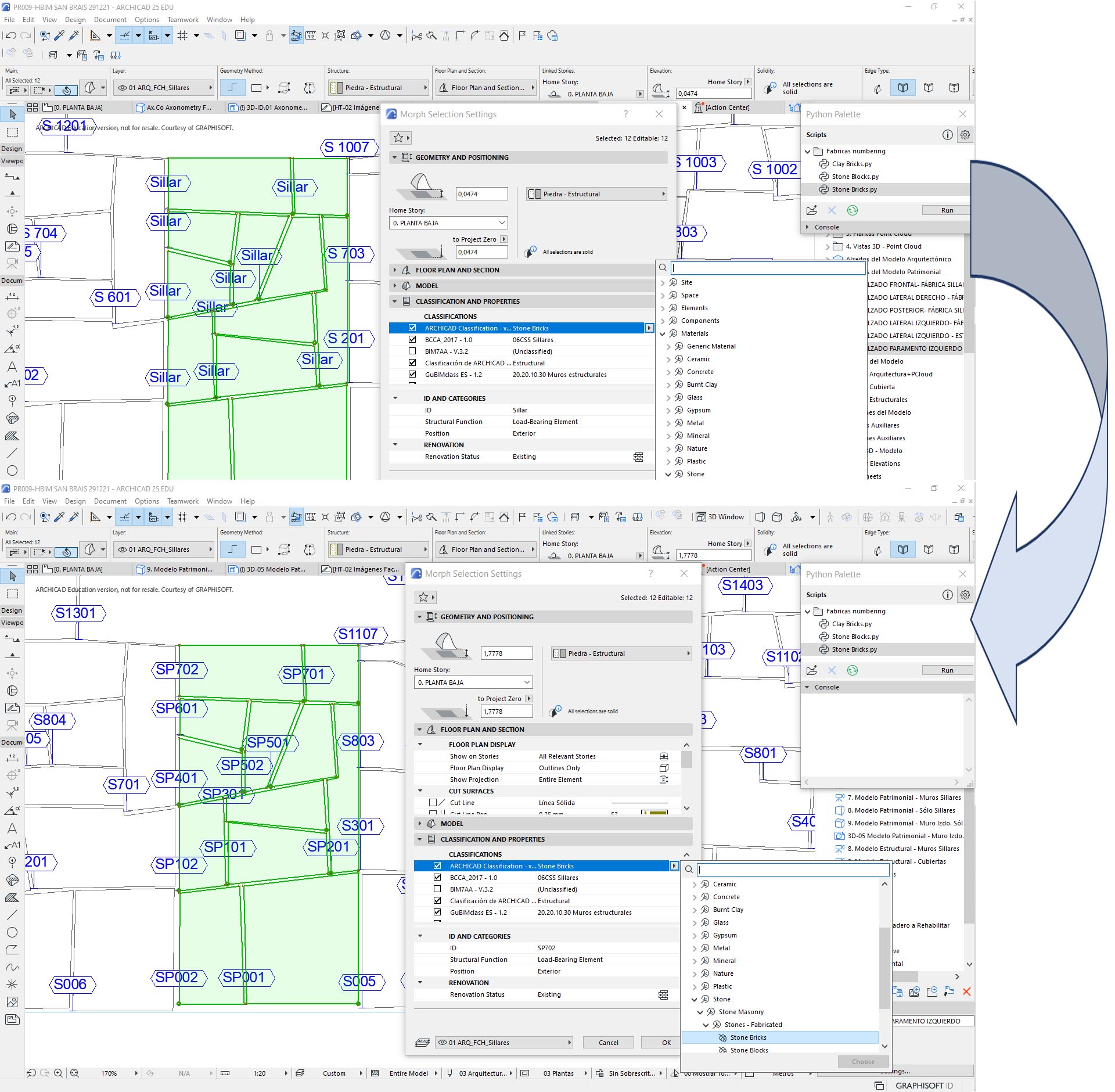Open the Teamwork menu in top menu bar

[182, 20]
